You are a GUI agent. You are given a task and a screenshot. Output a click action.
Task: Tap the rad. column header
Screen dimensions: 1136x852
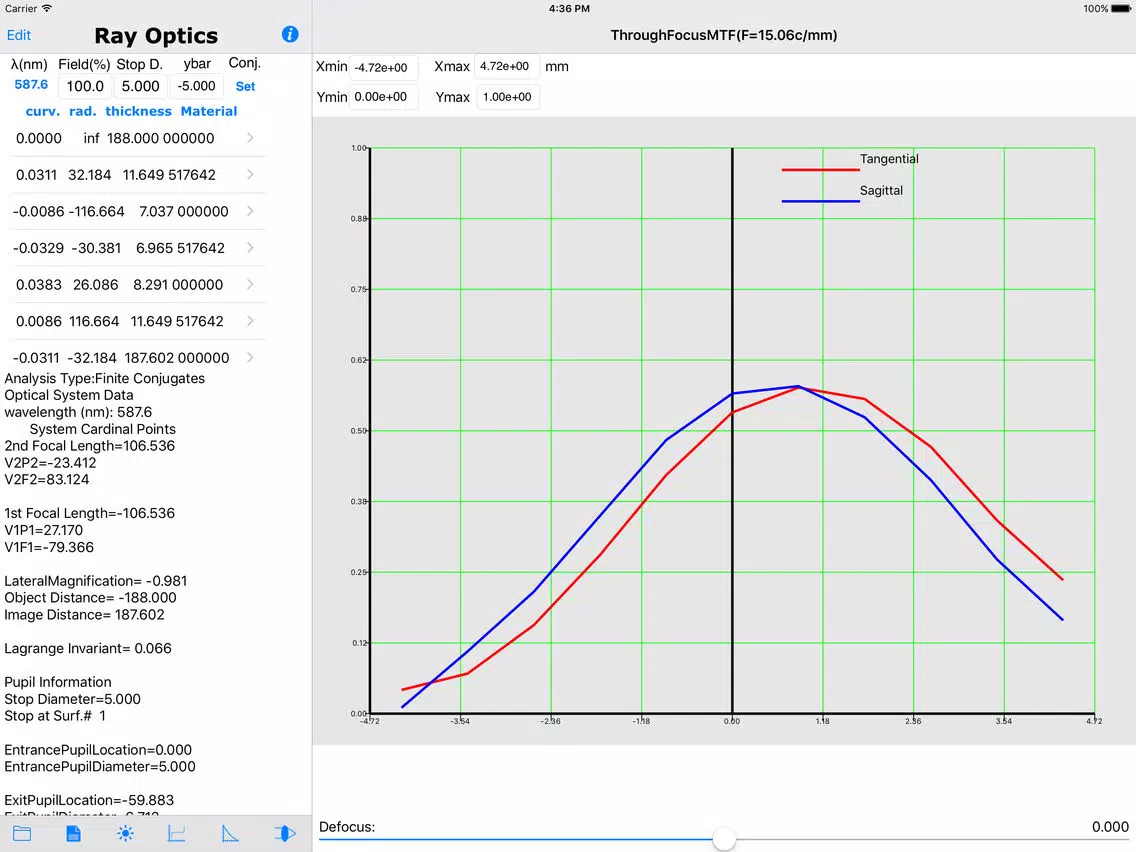click(x=83, y=111)
